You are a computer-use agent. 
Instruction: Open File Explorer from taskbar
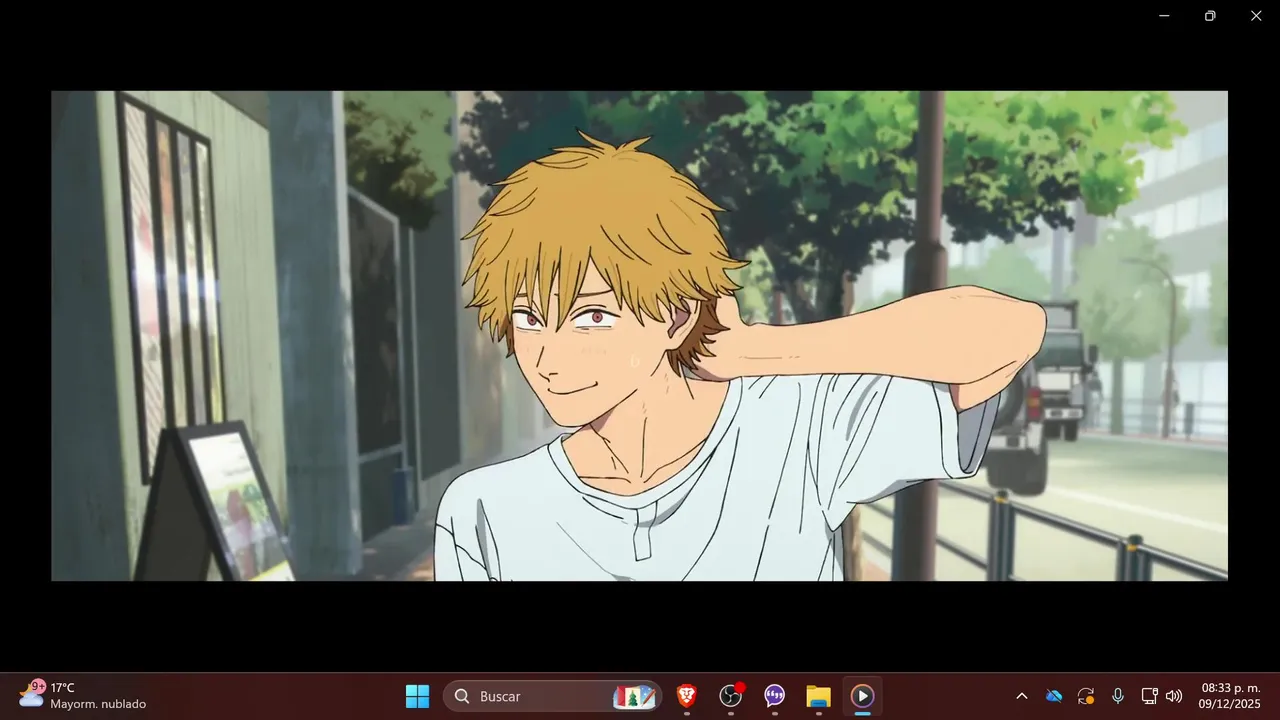click(x=819, y=696)
